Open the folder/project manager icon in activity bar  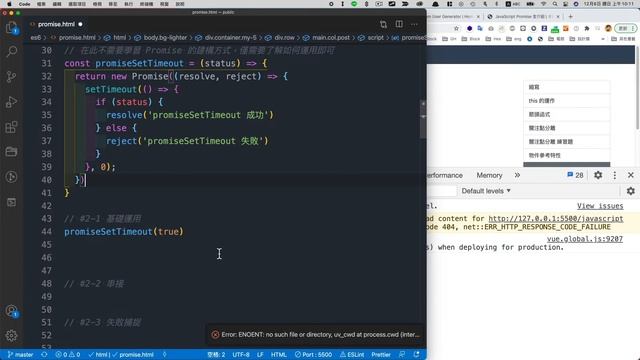tap(11, 152)
